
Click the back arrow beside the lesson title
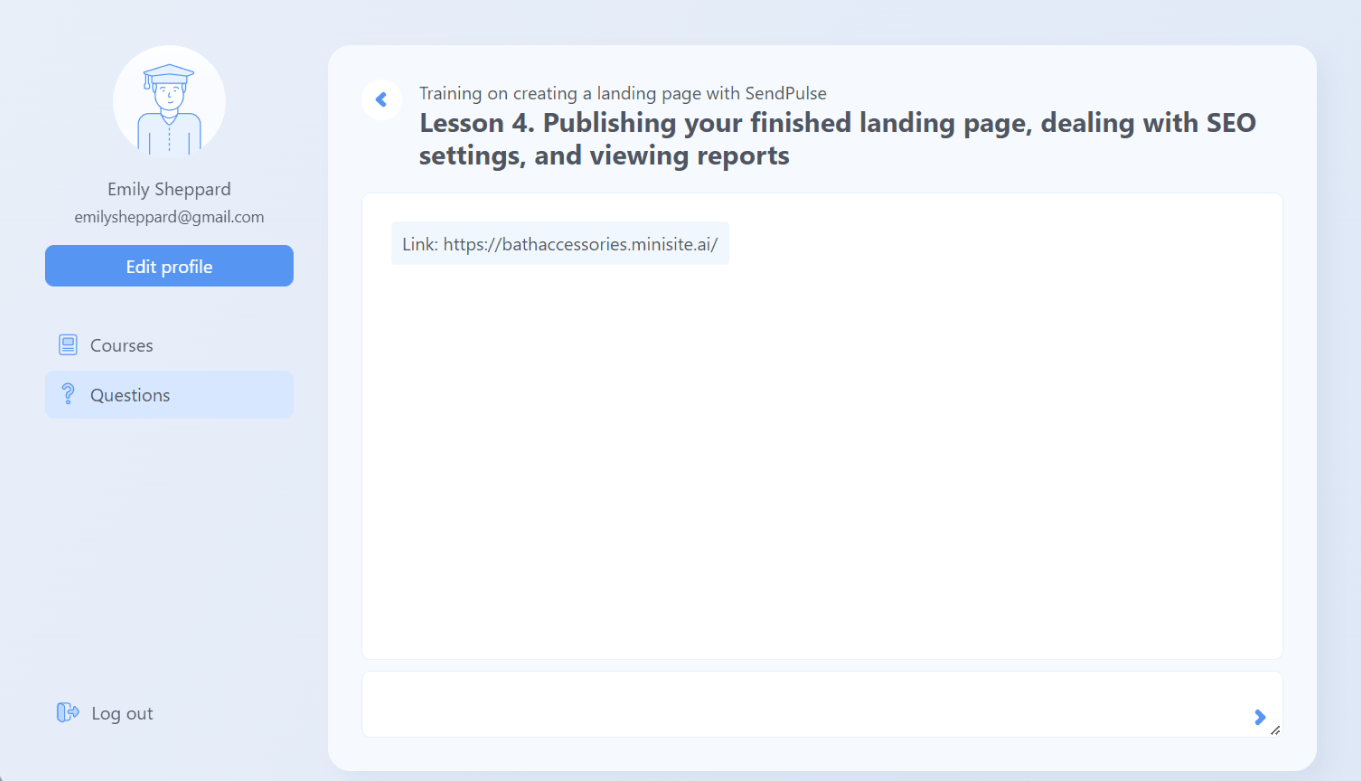381,100
